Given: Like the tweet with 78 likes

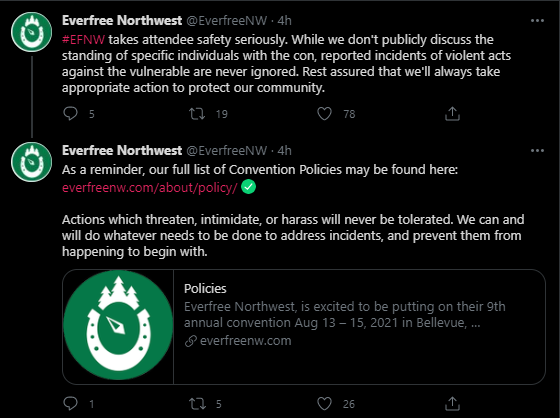Looking at the screenshot, I should (324, 114).
